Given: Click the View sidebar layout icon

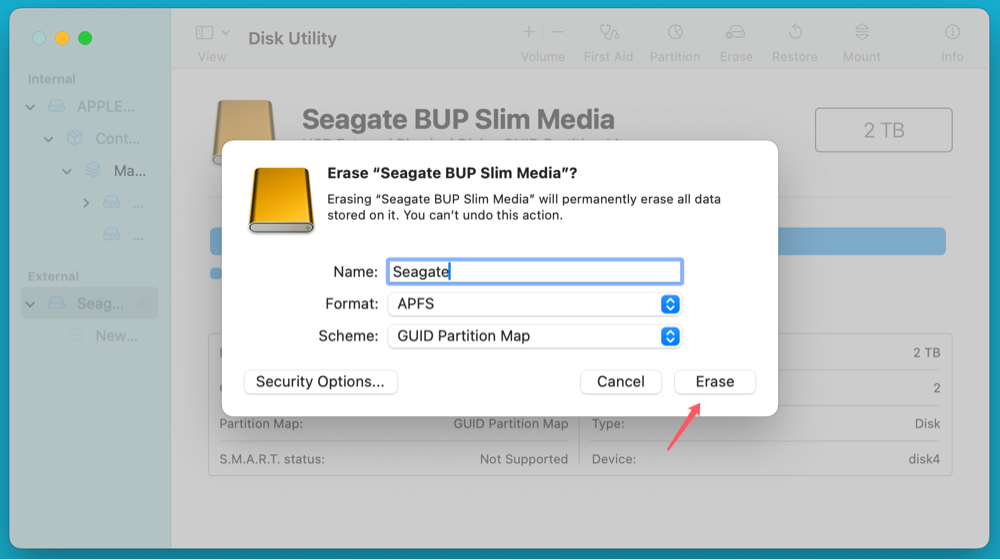Looking at the screenshot, I should point(204,33).
